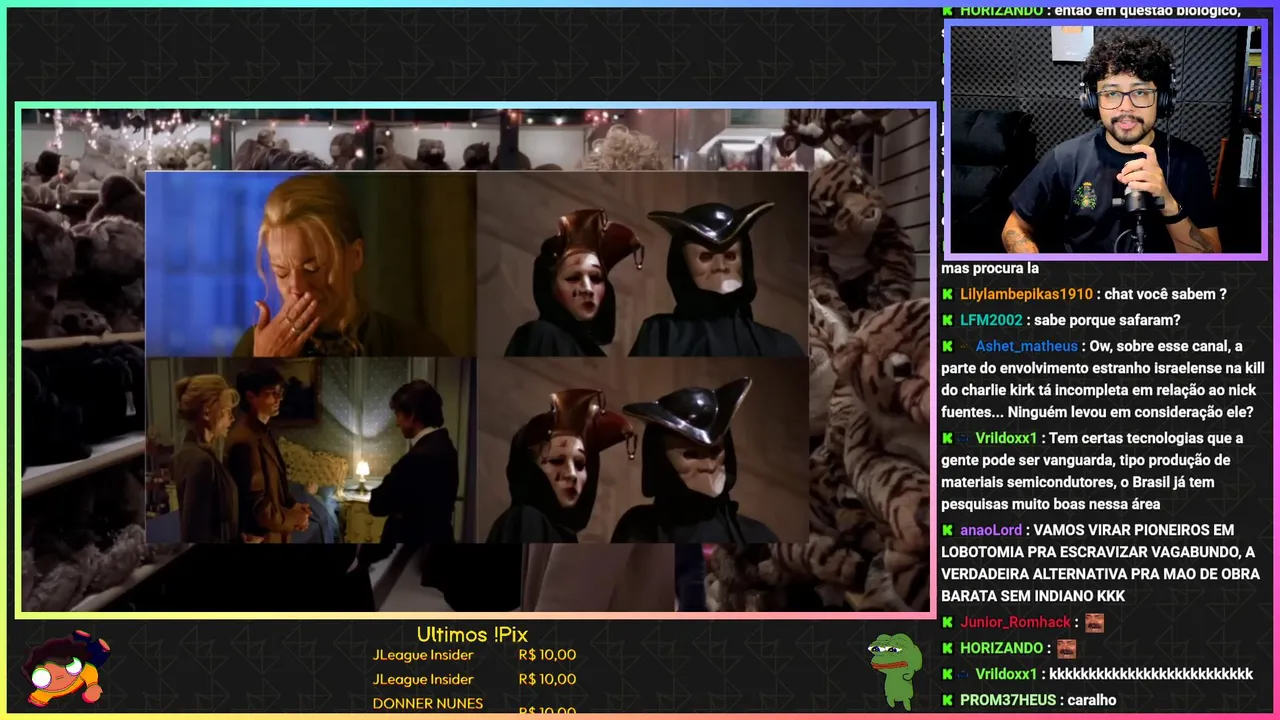1280x720 pixels.
Task: Click the Kick badge beside Junior_Romhack
Action: tap(947, 622)
